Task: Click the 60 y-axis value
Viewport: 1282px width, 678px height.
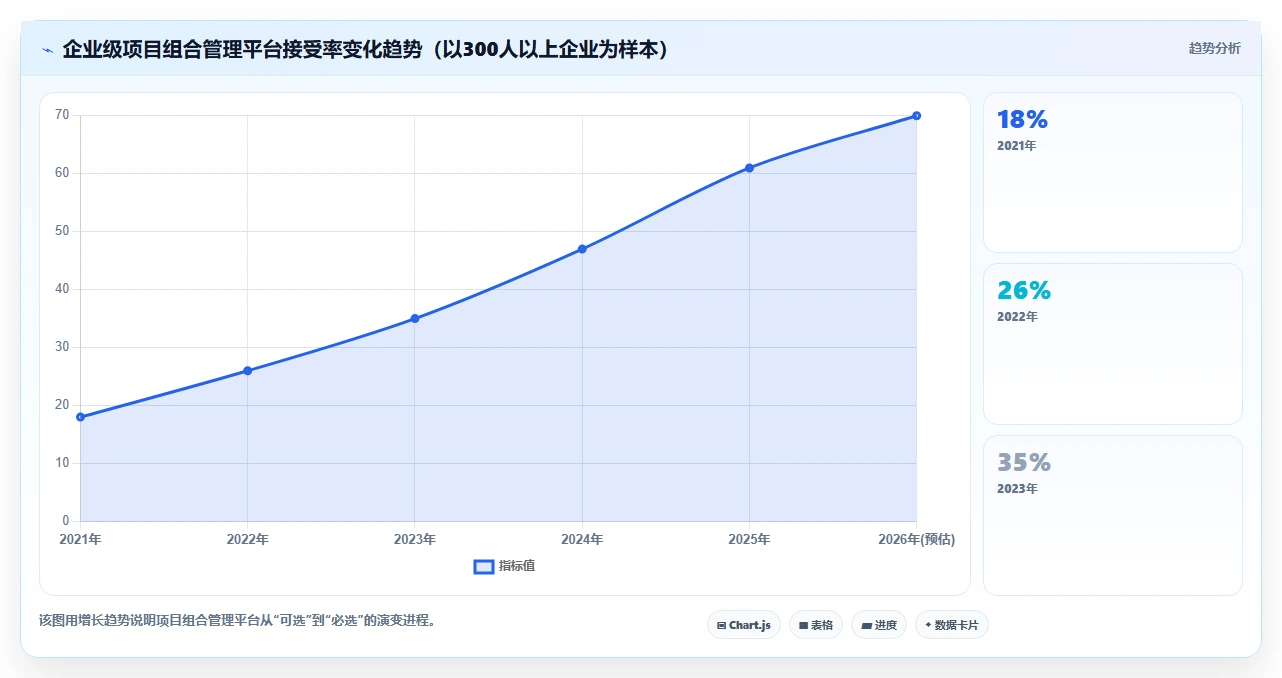Action: click(x=62, y=173)
